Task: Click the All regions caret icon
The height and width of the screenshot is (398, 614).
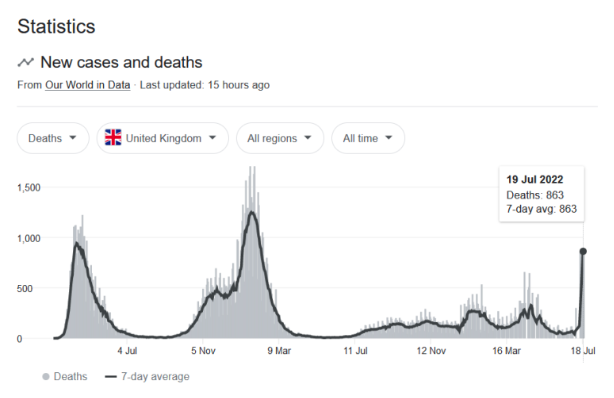Action: (x=308, y=138)
